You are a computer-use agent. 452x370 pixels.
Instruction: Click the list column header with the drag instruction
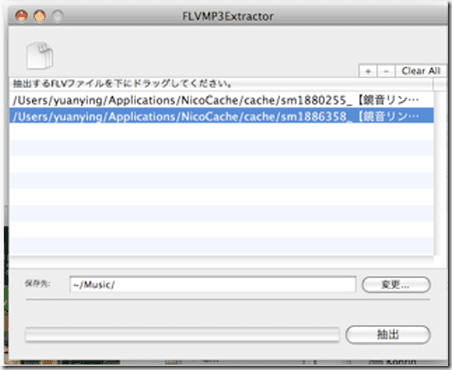pyautogui.click(x=222, y=84)
